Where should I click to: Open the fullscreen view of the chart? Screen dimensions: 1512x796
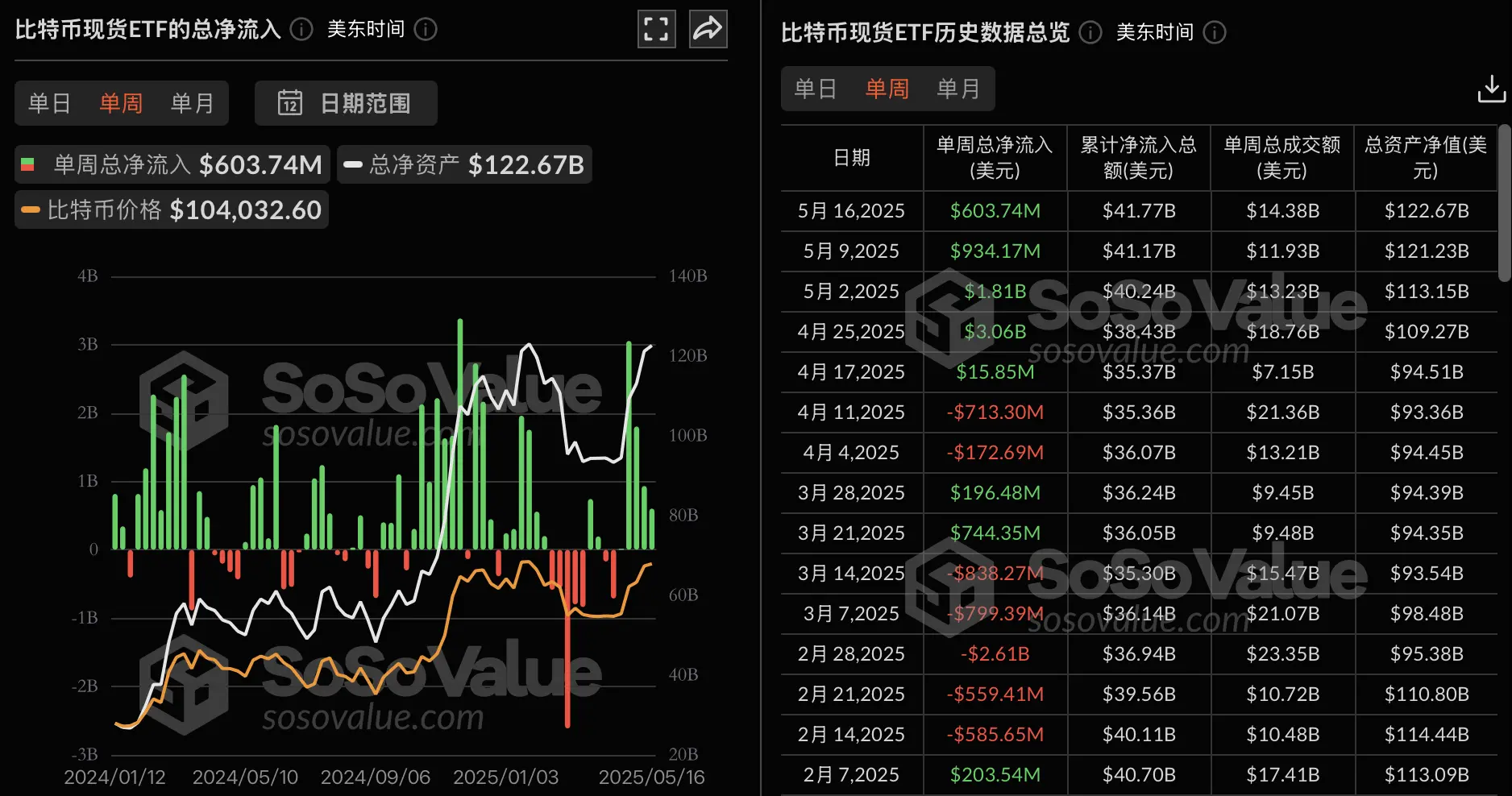[656, 28]
